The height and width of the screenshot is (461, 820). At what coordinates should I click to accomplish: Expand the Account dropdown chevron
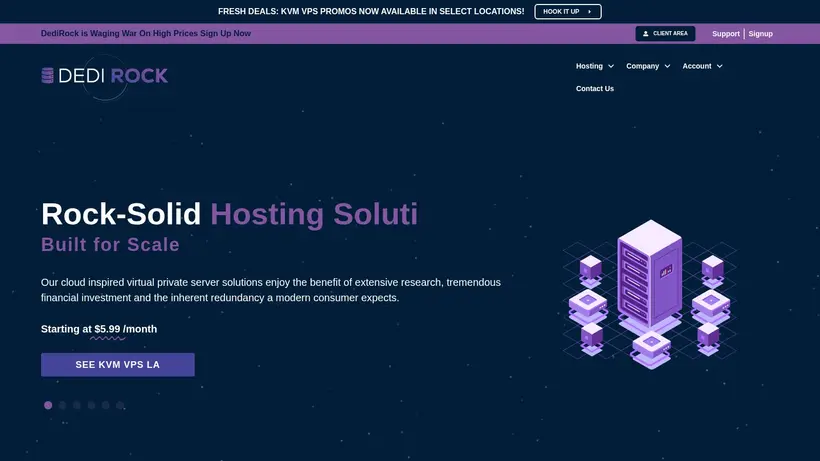coord(719,66)
